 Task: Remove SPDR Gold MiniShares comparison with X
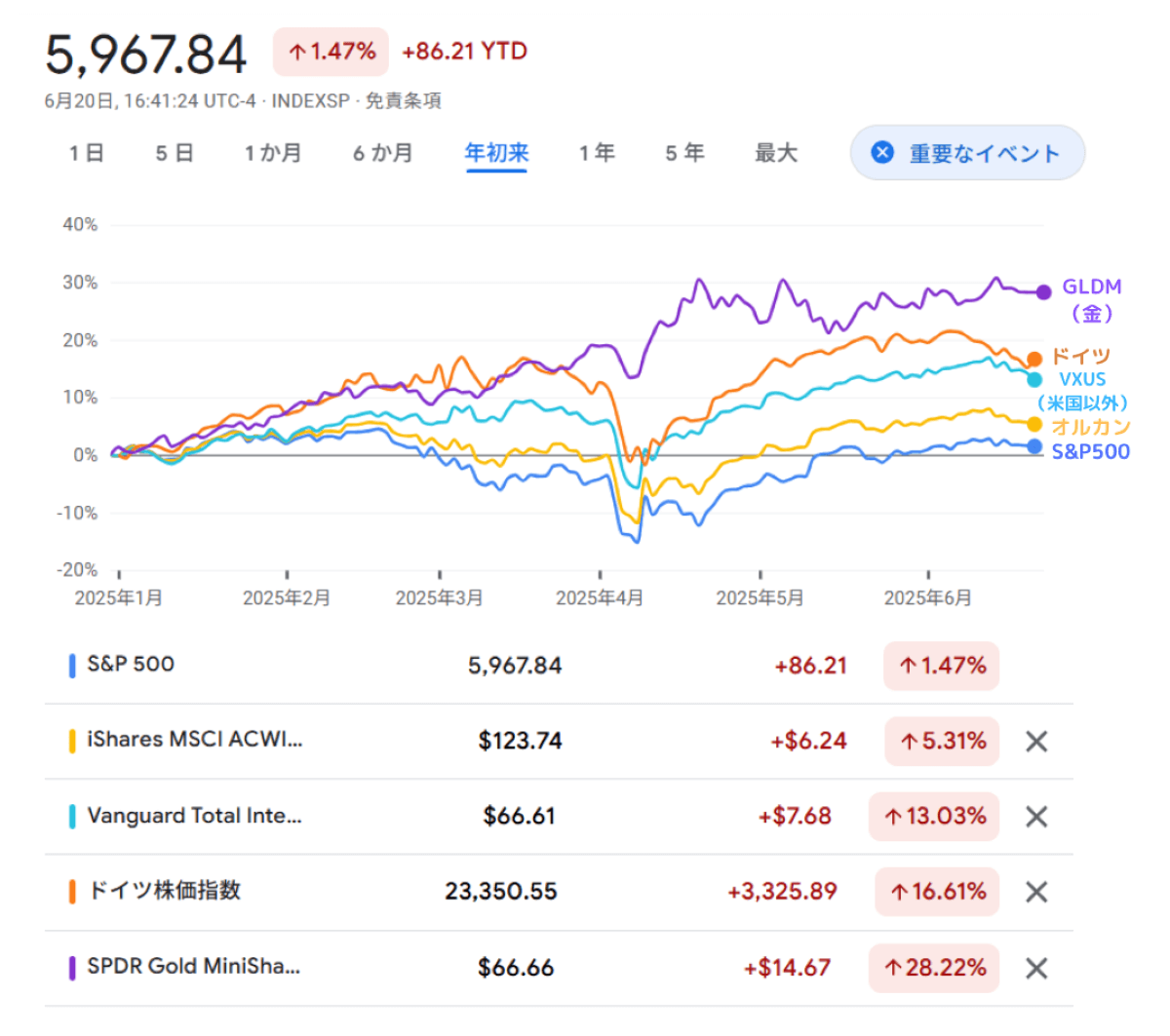(1036, 968)
